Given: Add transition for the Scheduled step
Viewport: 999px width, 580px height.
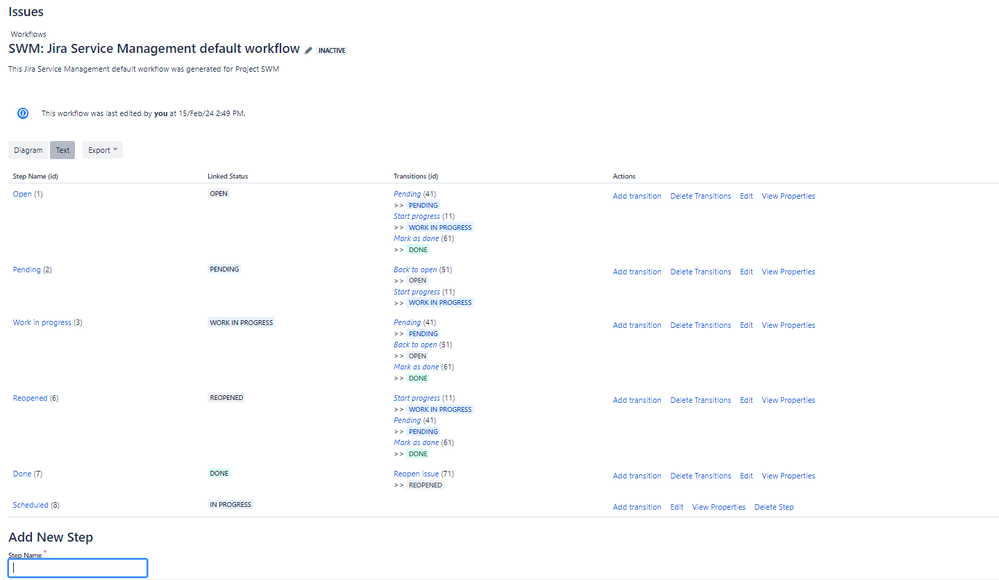Looking at the screenshot, I should point(637,507).
